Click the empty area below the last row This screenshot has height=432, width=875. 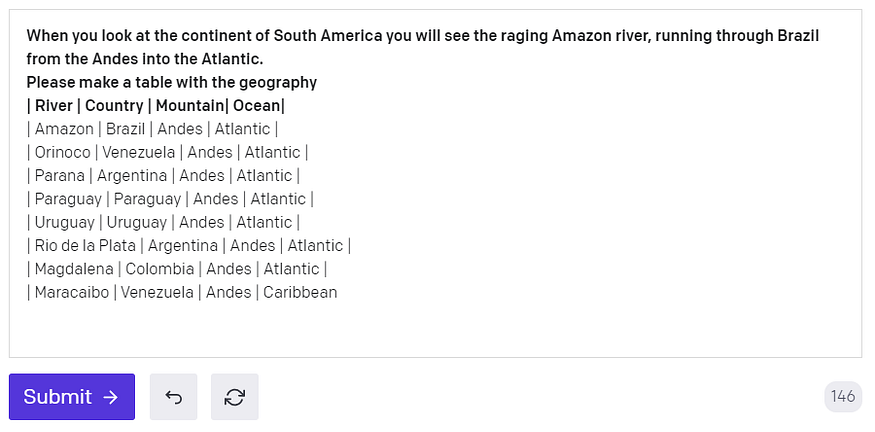(435, 328)
